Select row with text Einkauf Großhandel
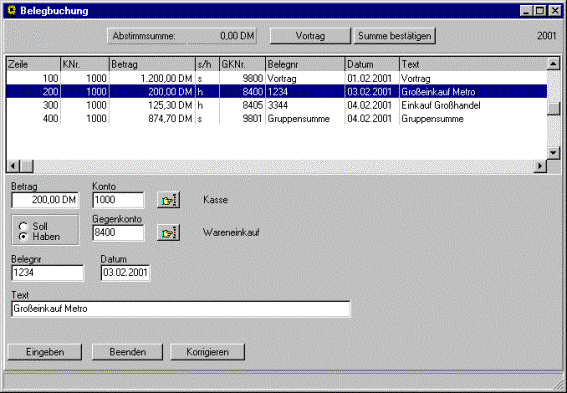Viewport: 567px width, 393px height. [277, 105]
